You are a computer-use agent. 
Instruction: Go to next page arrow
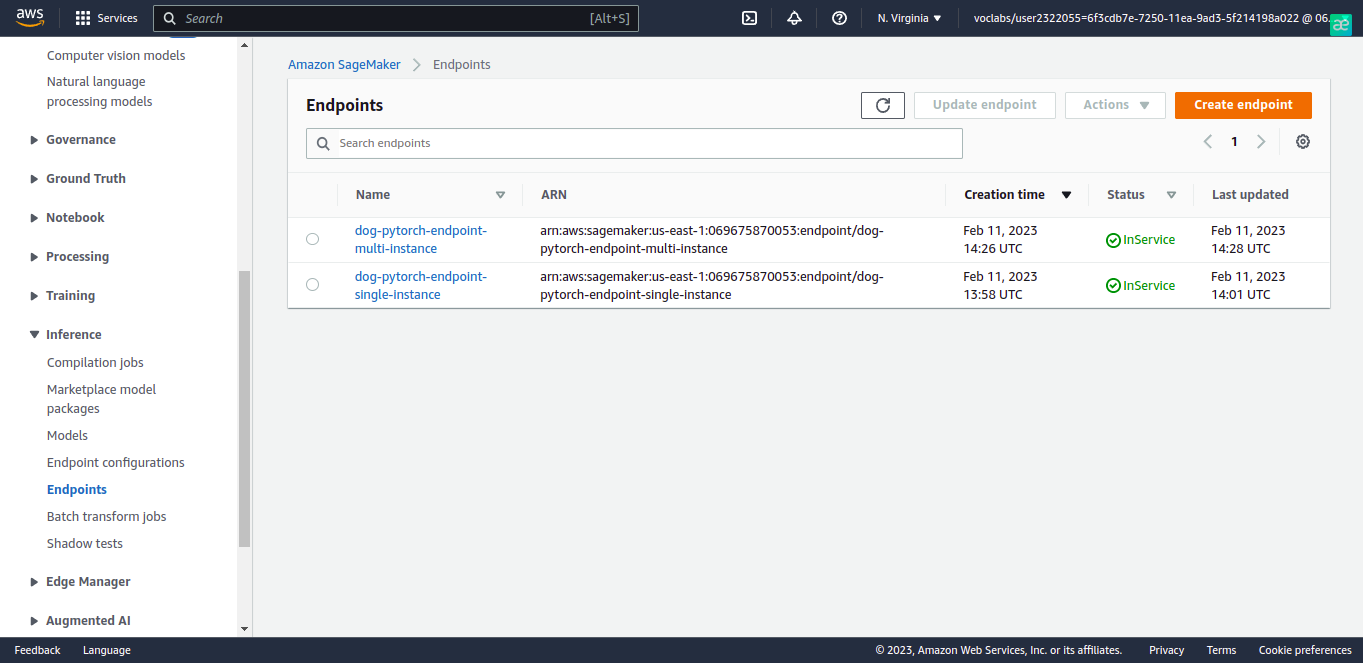pos(1261,142)
